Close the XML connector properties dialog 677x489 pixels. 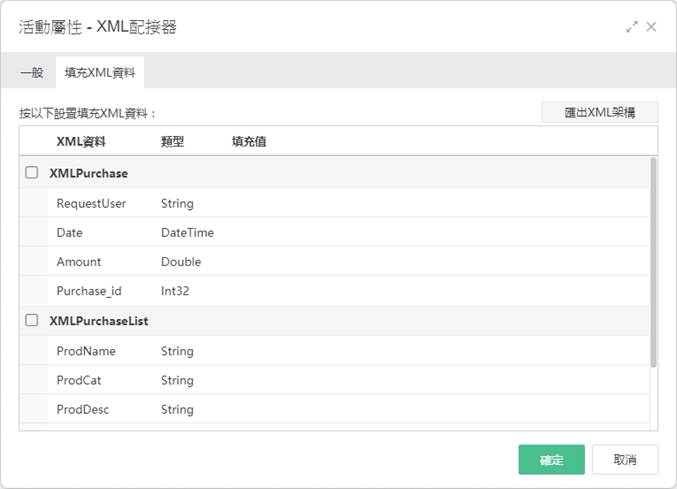click(651, 27)
